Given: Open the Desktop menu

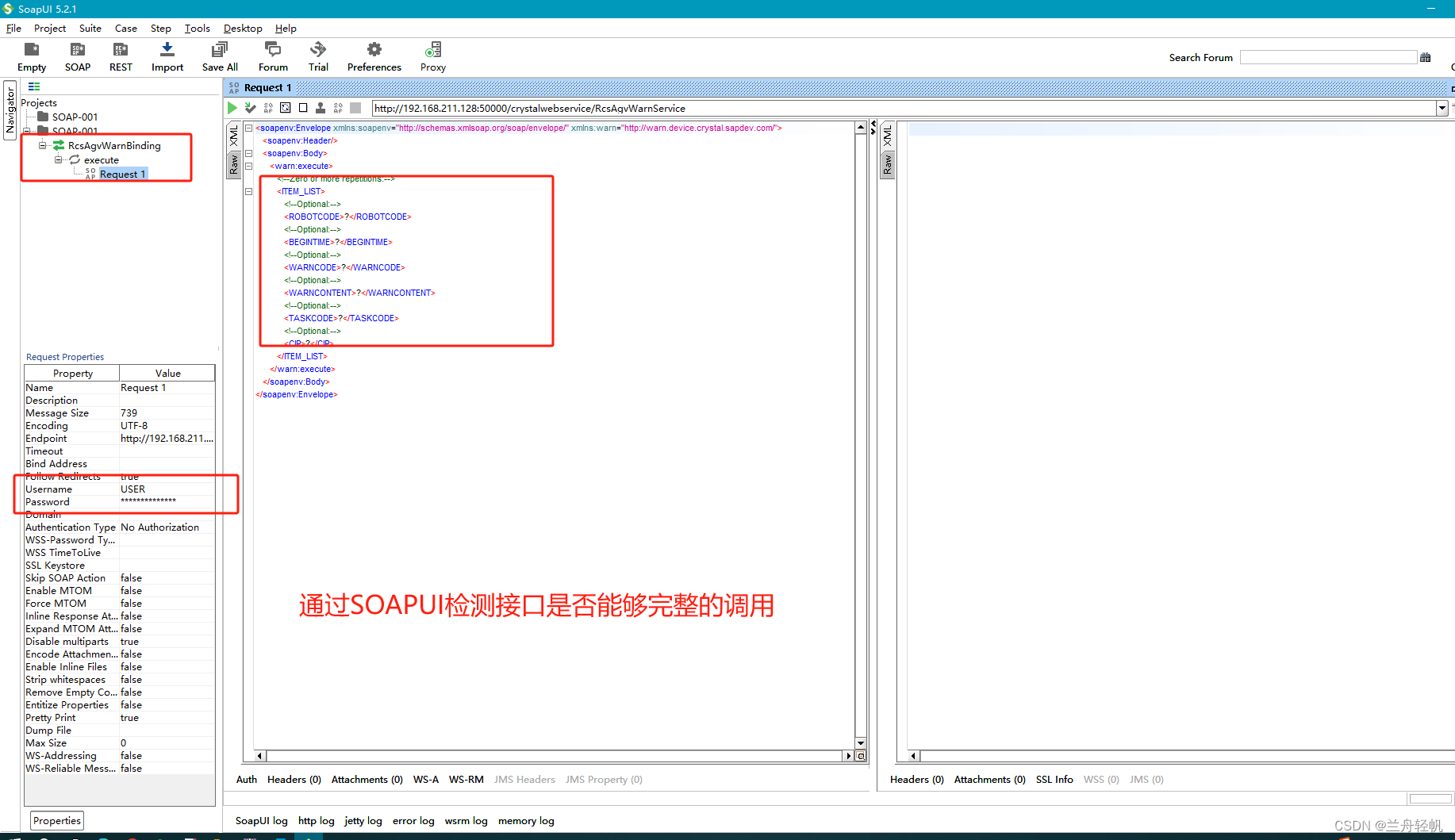Looking at the screenshot, I should coord(243,28).
